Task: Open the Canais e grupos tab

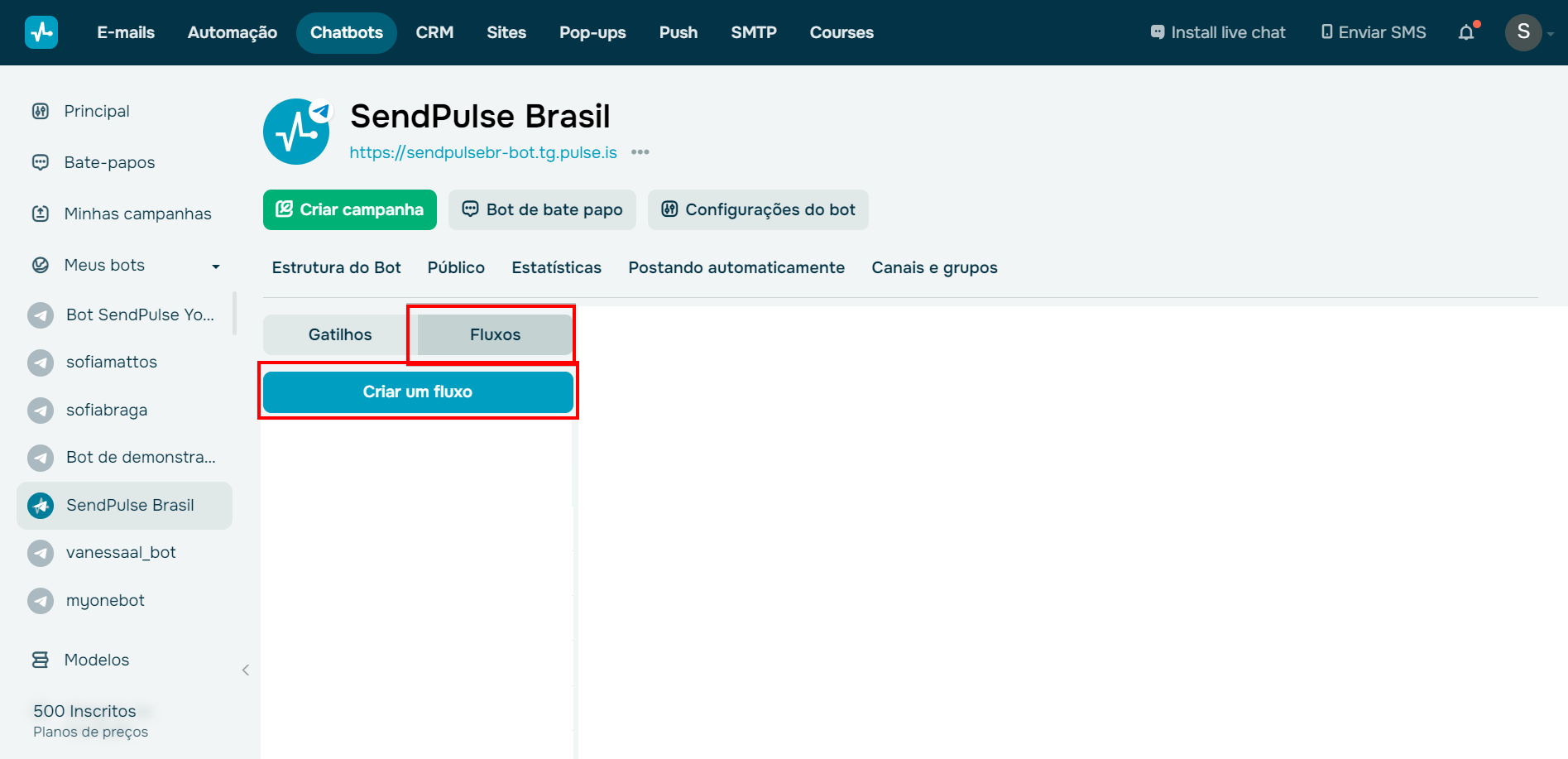Action: point(934,267)
